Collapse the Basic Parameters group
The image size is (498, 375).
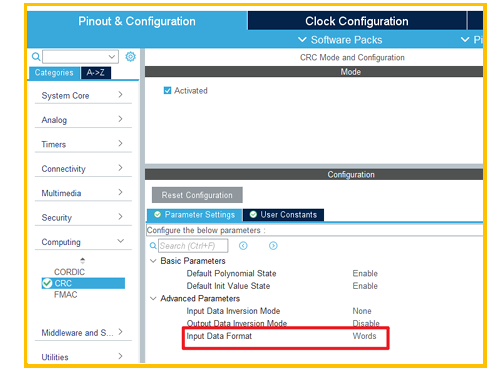click(x=153, y=261)
